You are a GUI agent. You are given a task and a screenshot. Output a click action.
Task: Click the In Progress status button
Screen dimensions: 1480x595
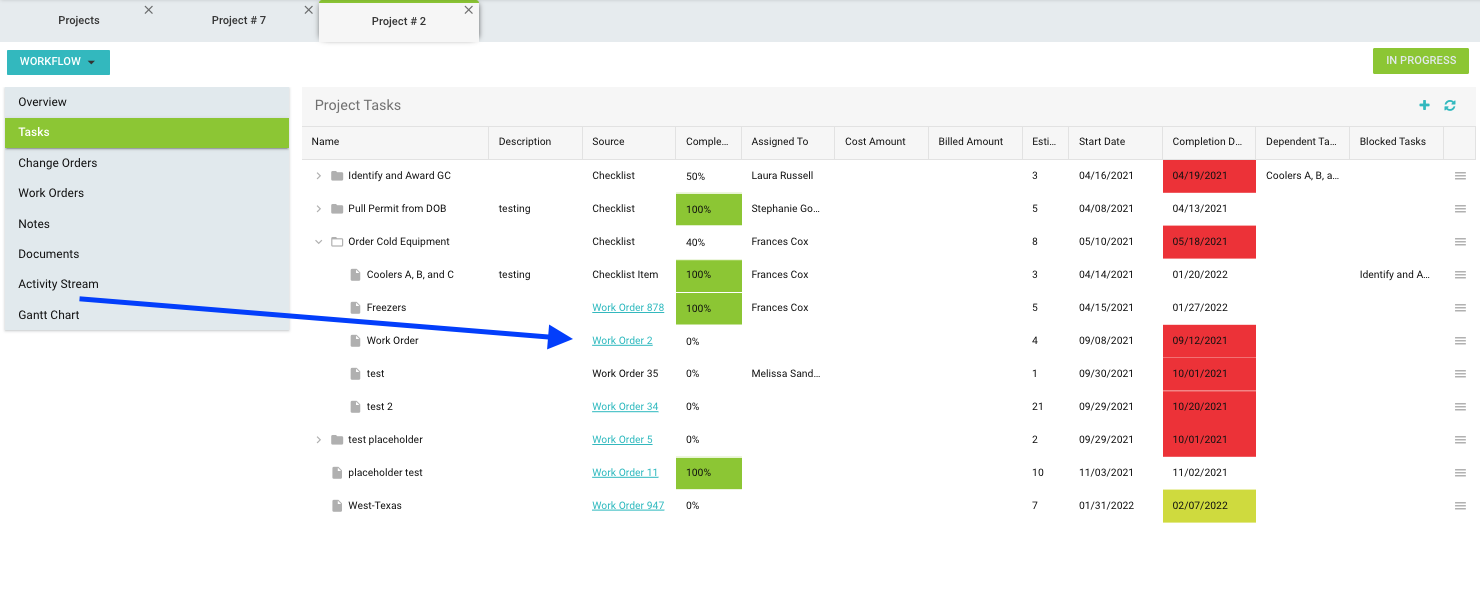click(x=1420, y=61)
